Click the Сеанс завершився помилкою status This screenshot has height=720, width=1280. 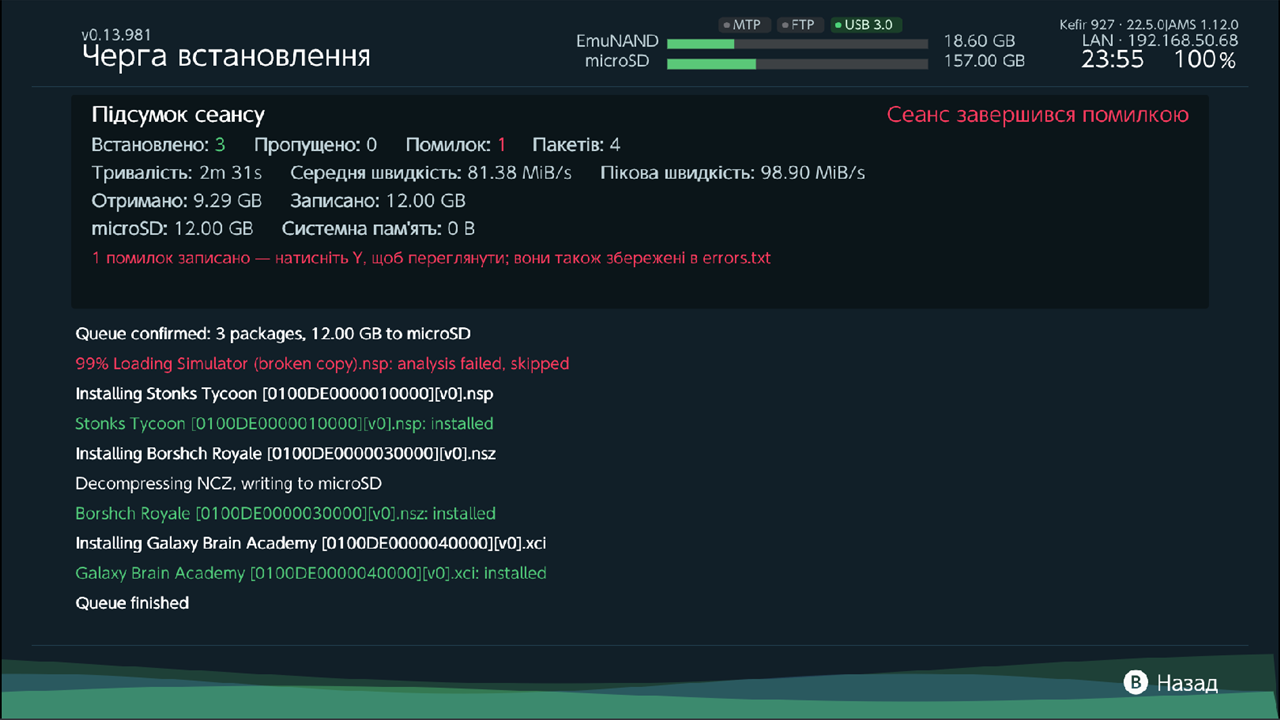1038,115
